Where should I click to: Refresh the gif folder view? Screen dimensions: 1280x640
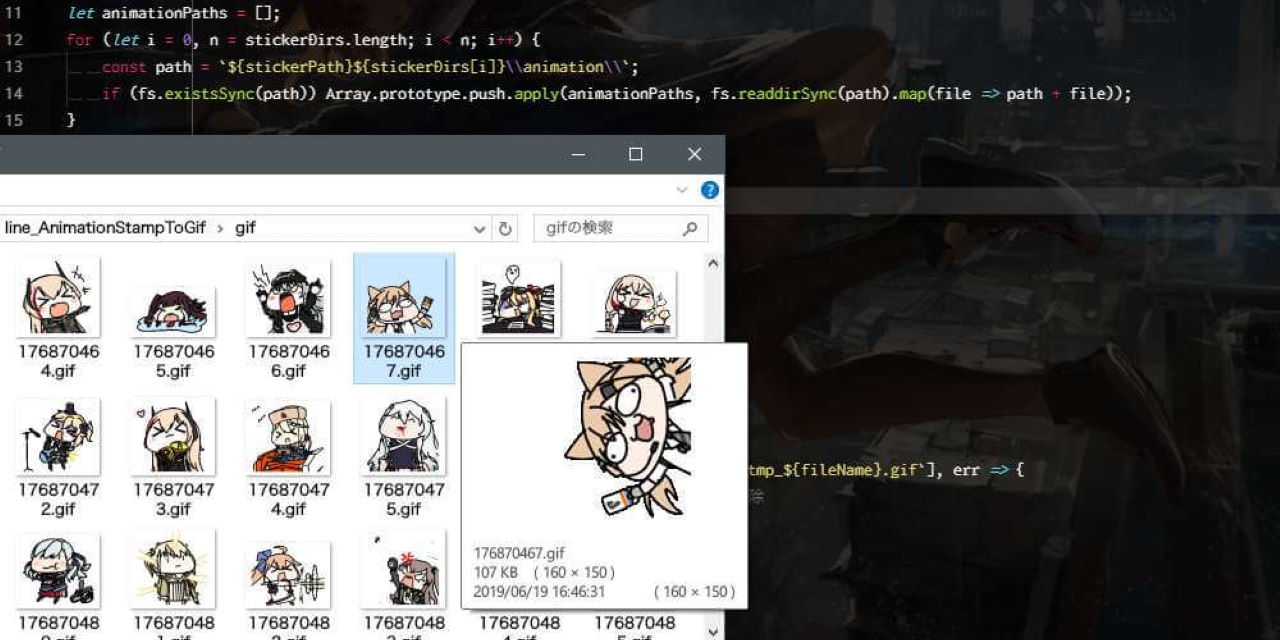505,228
